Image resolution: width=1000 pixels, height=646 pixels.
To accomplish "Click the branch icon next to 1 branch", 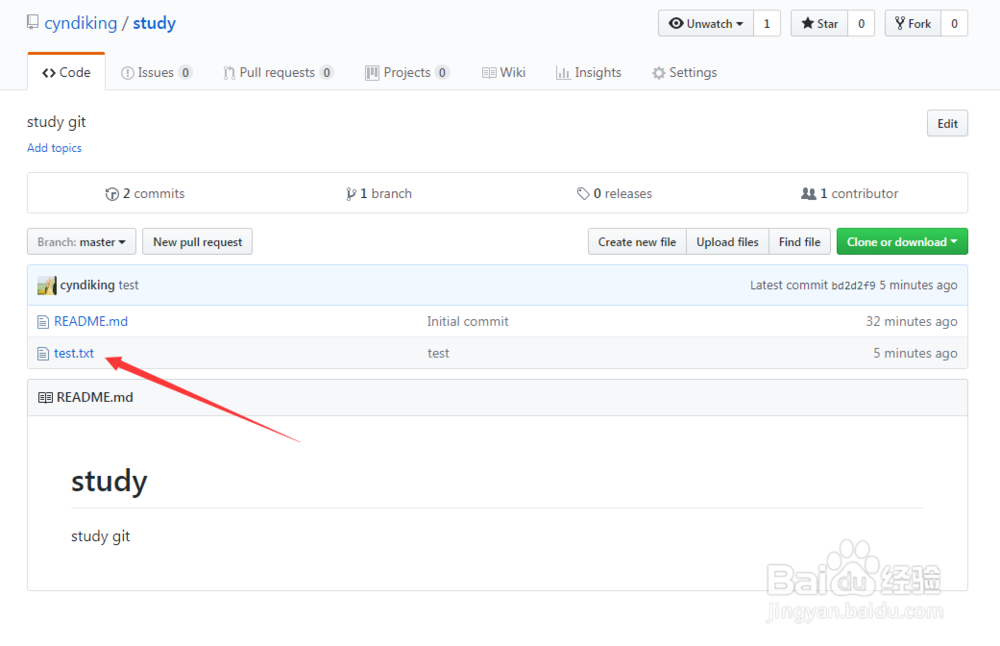I will click(x=351, y=194).
